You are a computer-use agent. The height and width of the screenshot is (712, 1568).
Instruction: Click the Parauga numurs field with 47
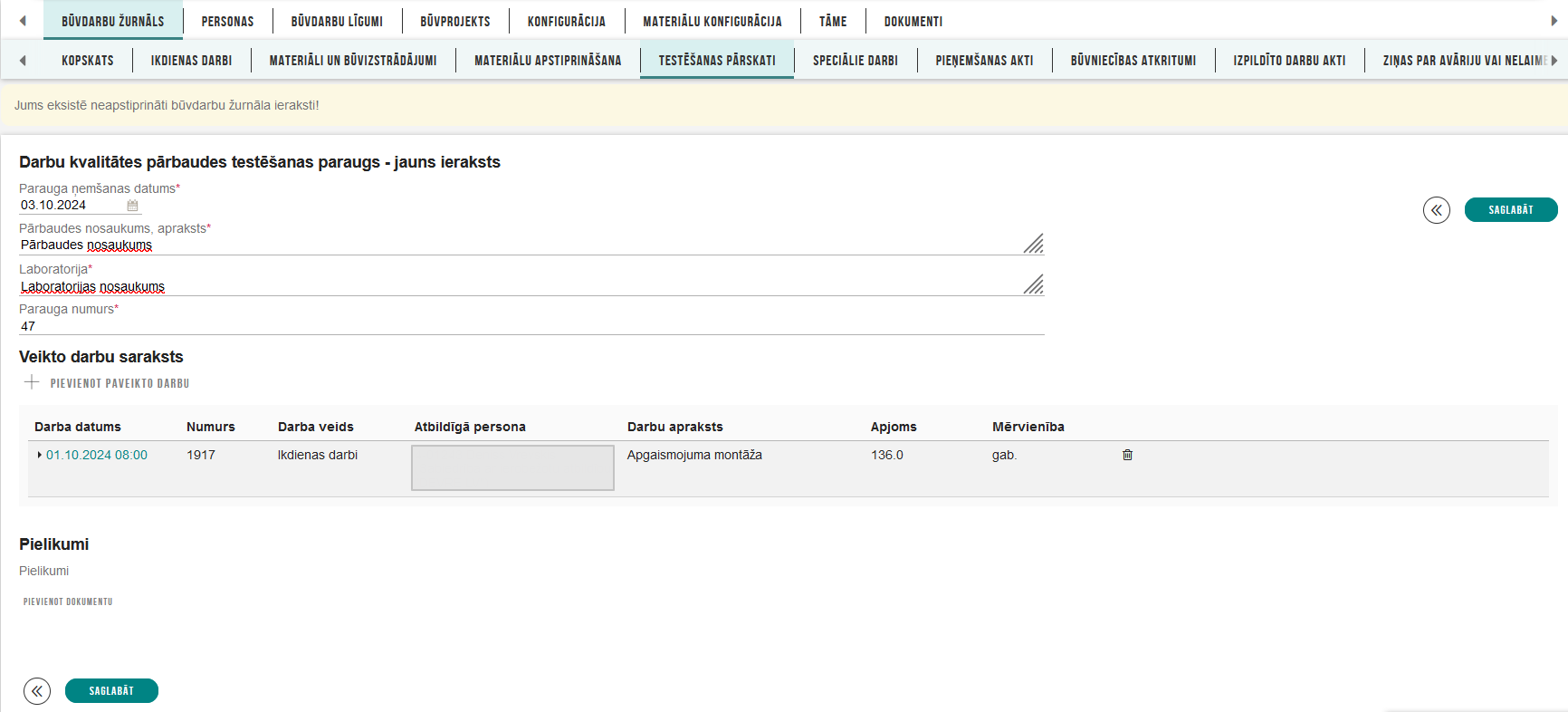tap(531, 326)
